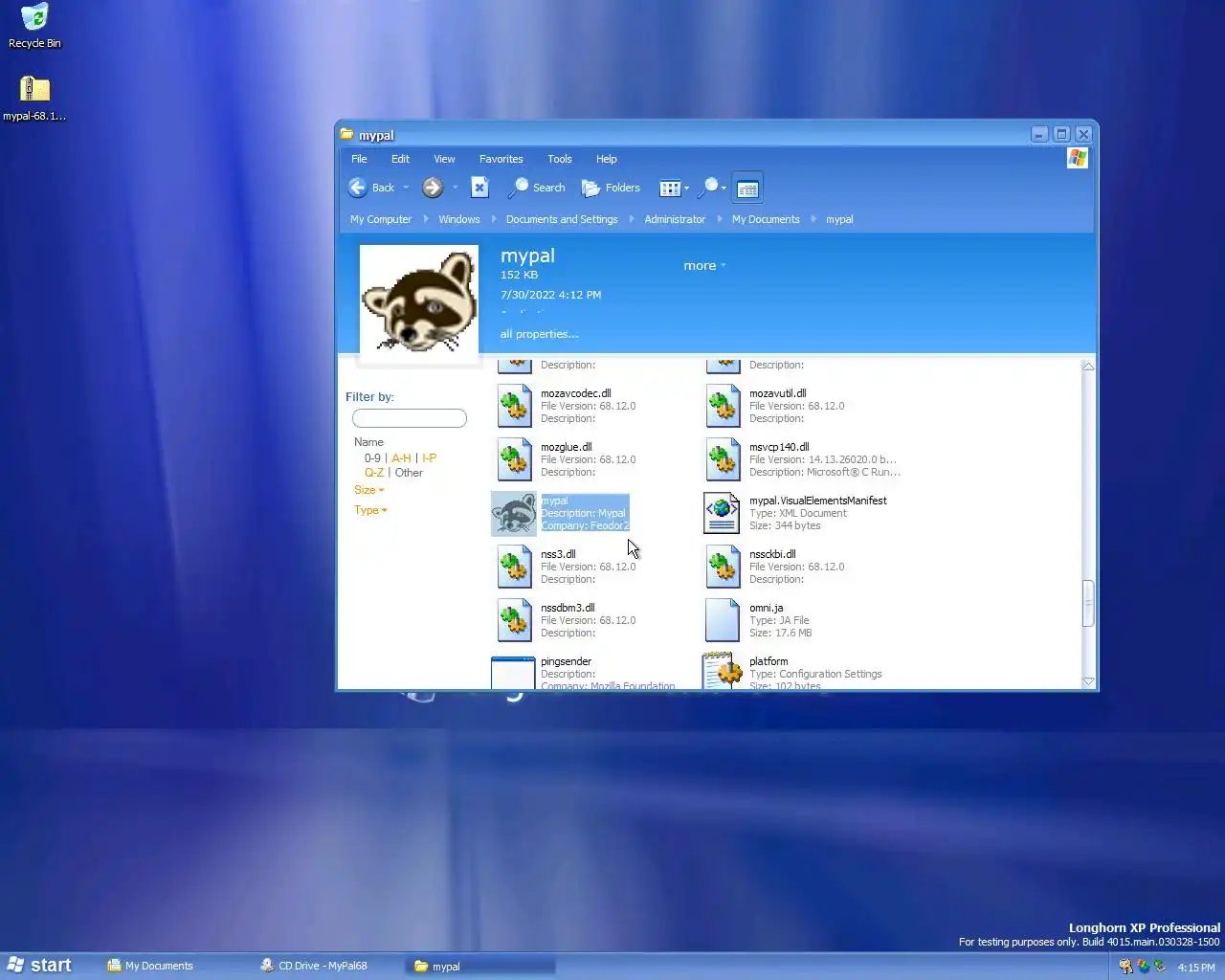The image size is (1225, 980).
Task: Expand zoom magnifier dropdown arrow
Action: [724, 189]
